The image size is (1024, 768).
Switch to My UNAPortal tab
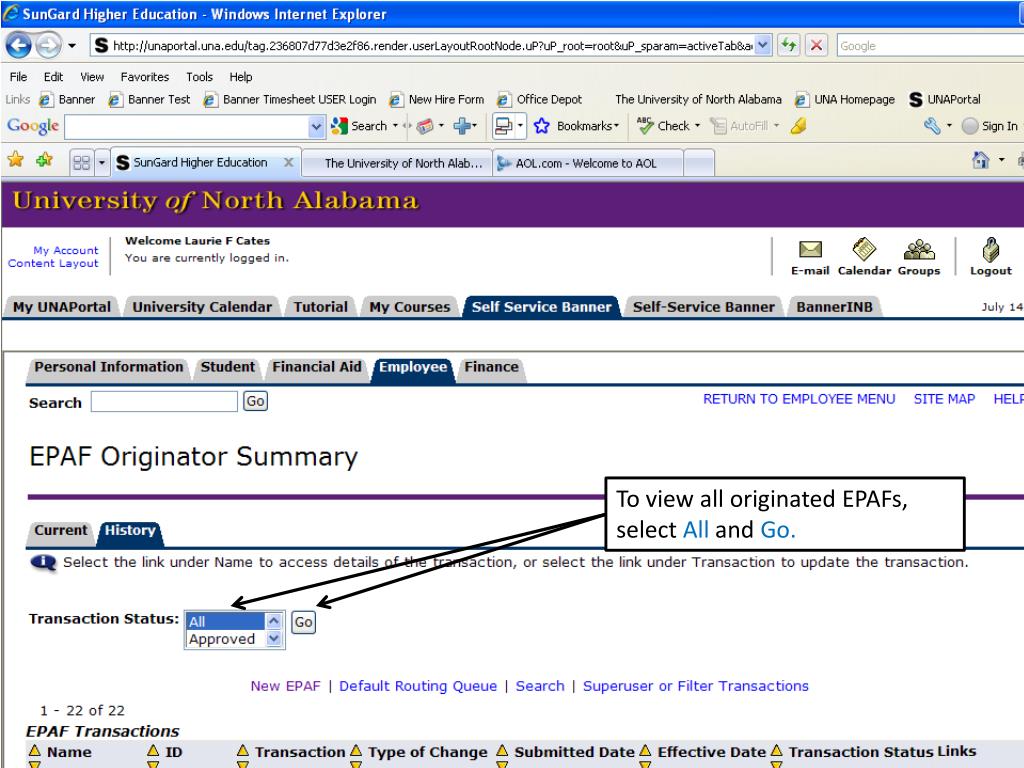[62, 307]
